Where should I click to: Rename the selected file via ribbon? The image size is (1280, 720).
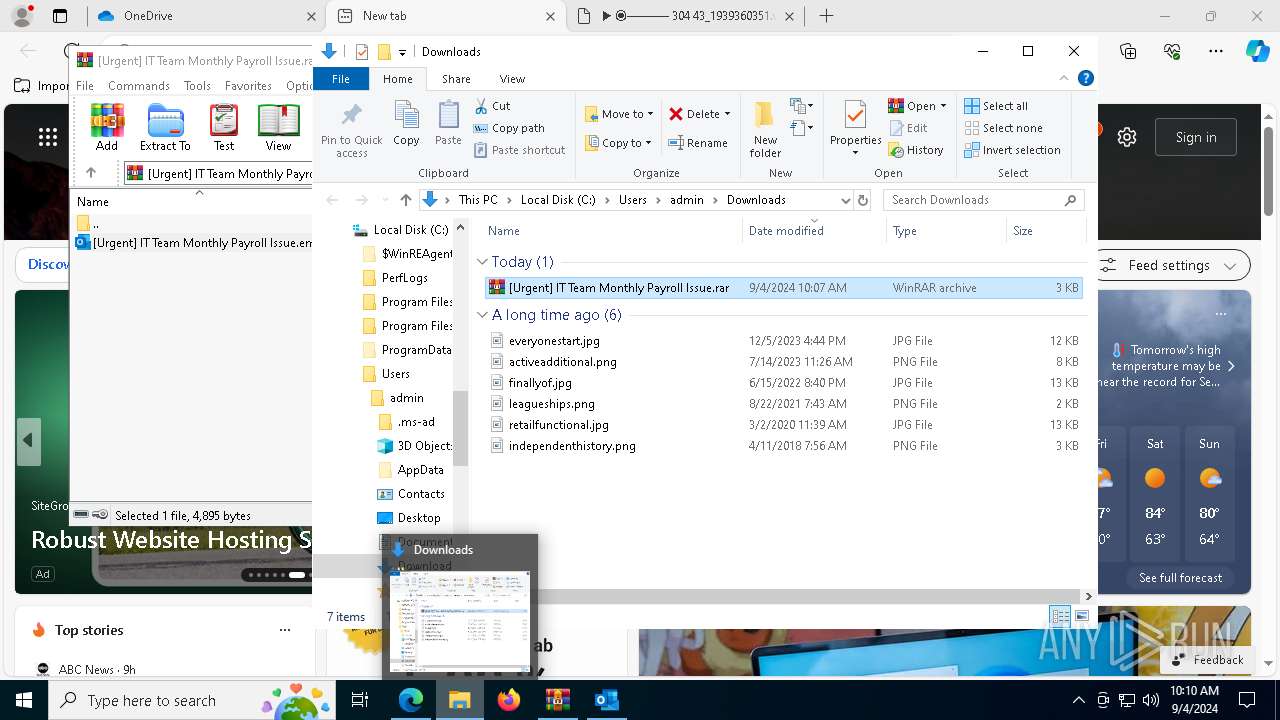tap(698, 143)
